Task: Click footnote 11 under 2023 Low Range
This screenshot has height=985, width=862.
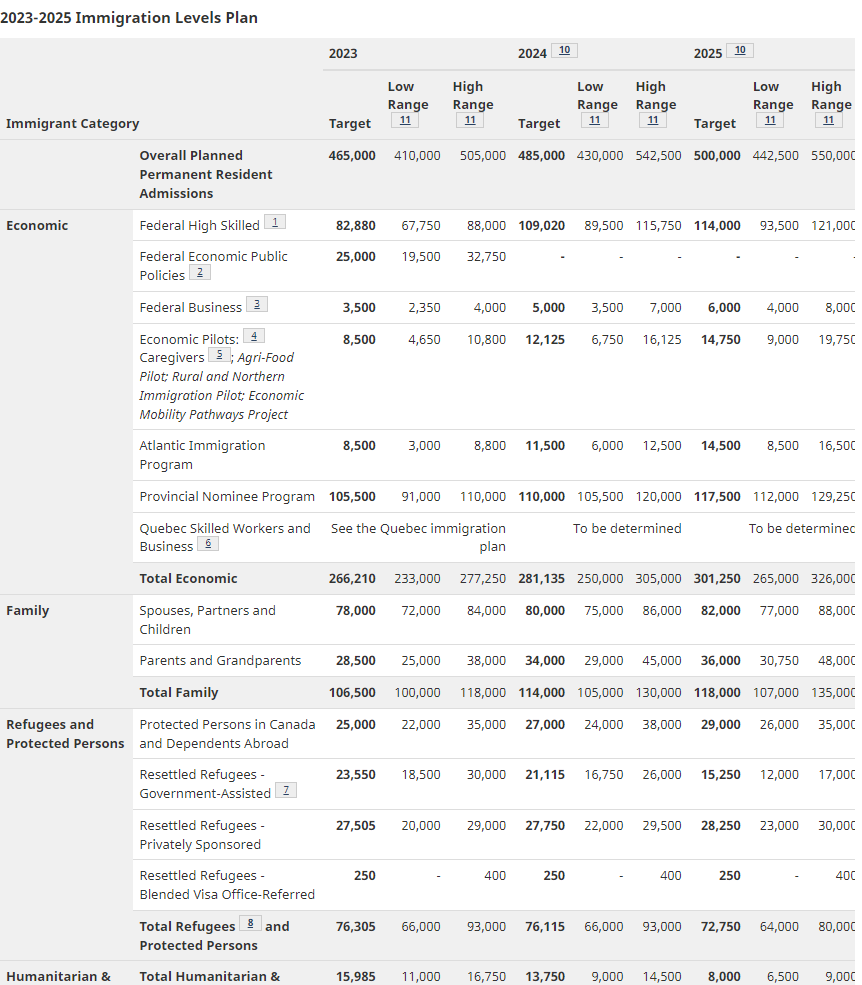Action: tap(405, 121)
